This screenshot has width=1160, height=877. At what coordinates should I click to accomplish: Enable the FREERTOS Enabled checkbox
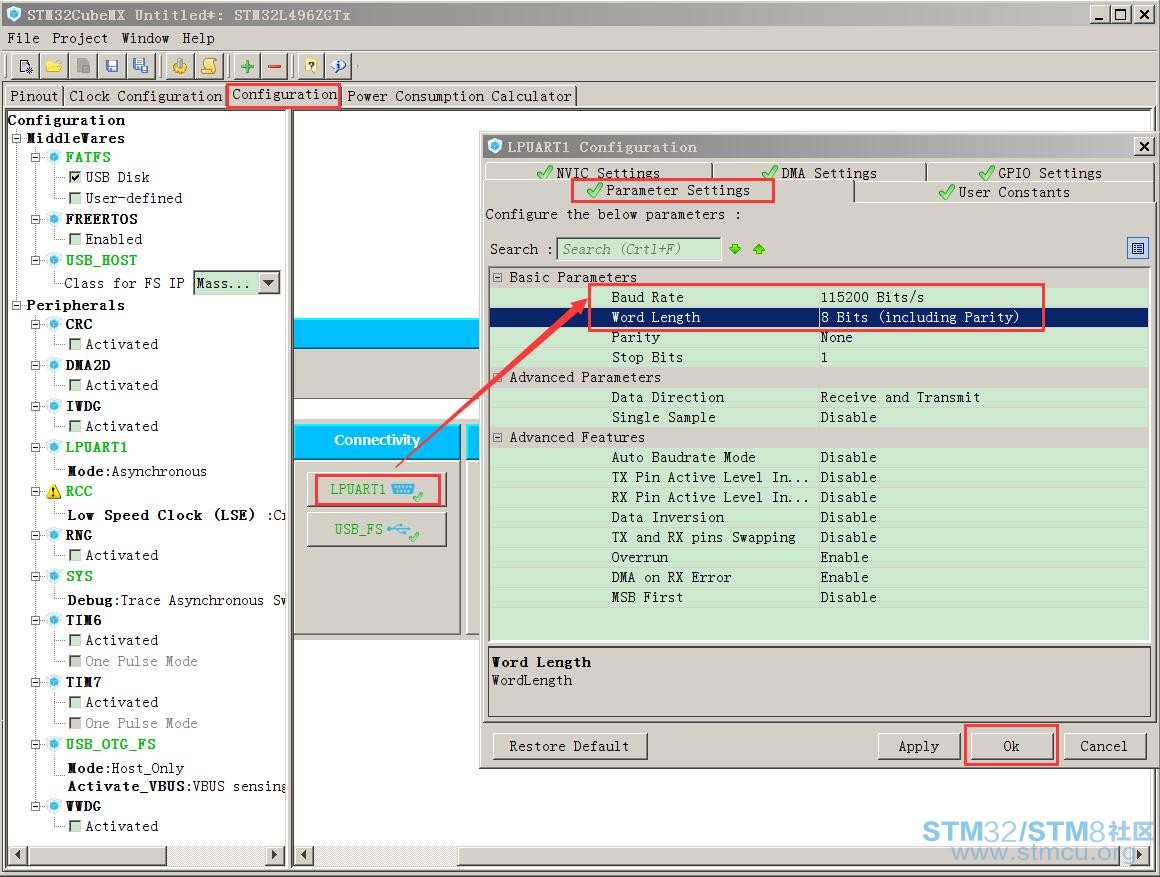pos(75,239)
